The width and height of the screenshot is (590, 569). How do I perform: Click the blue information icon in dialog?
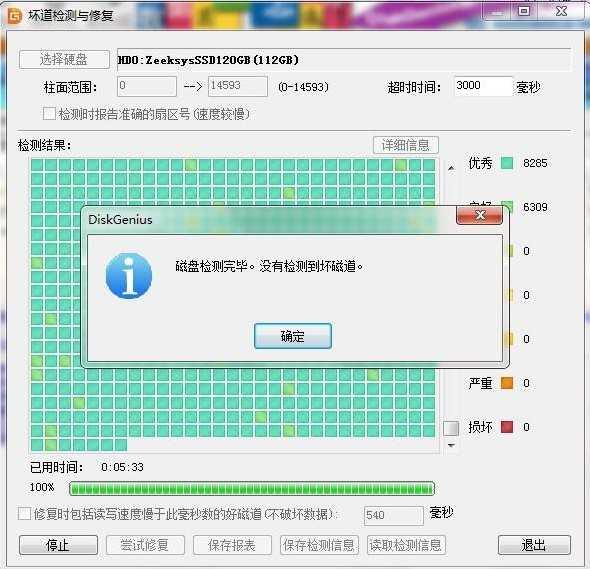click(129, 276)
